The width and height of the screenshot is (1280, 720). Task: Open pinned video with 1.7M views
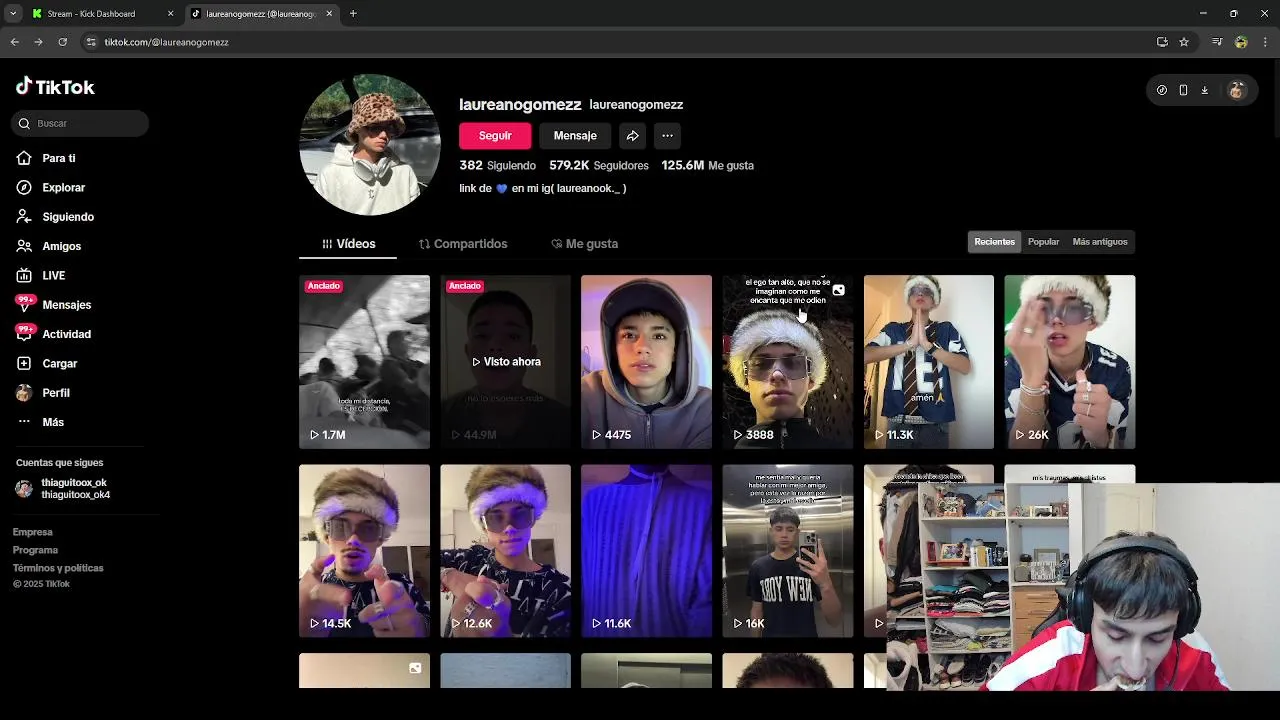tap(364, 362)
